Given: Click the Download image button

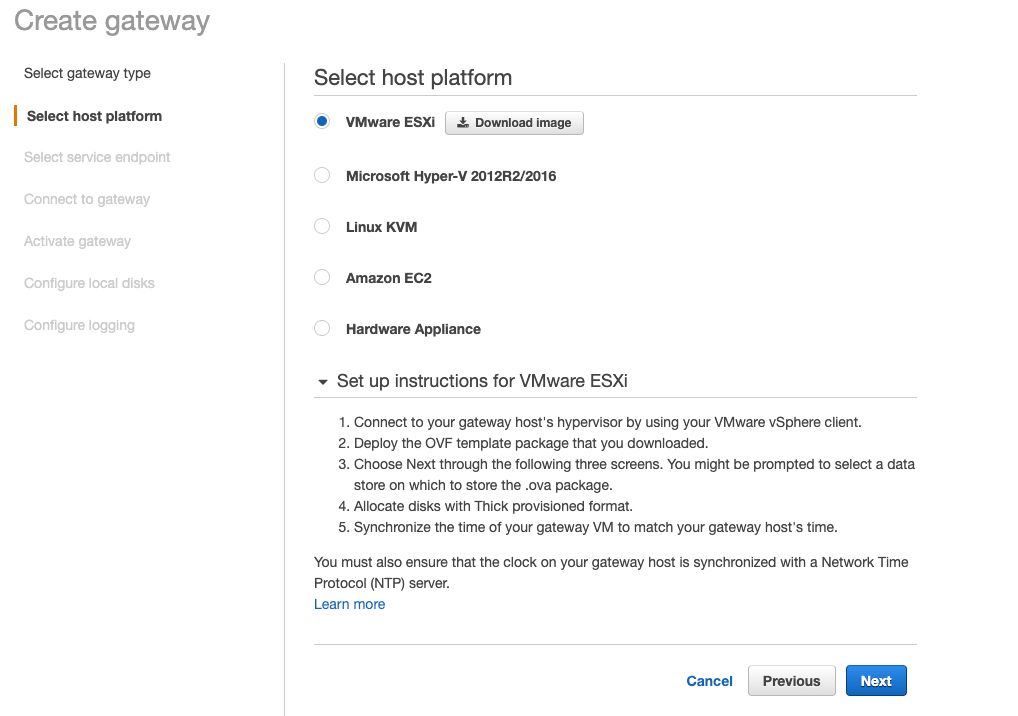Looking at the screenshot, I should click(513, 122).
